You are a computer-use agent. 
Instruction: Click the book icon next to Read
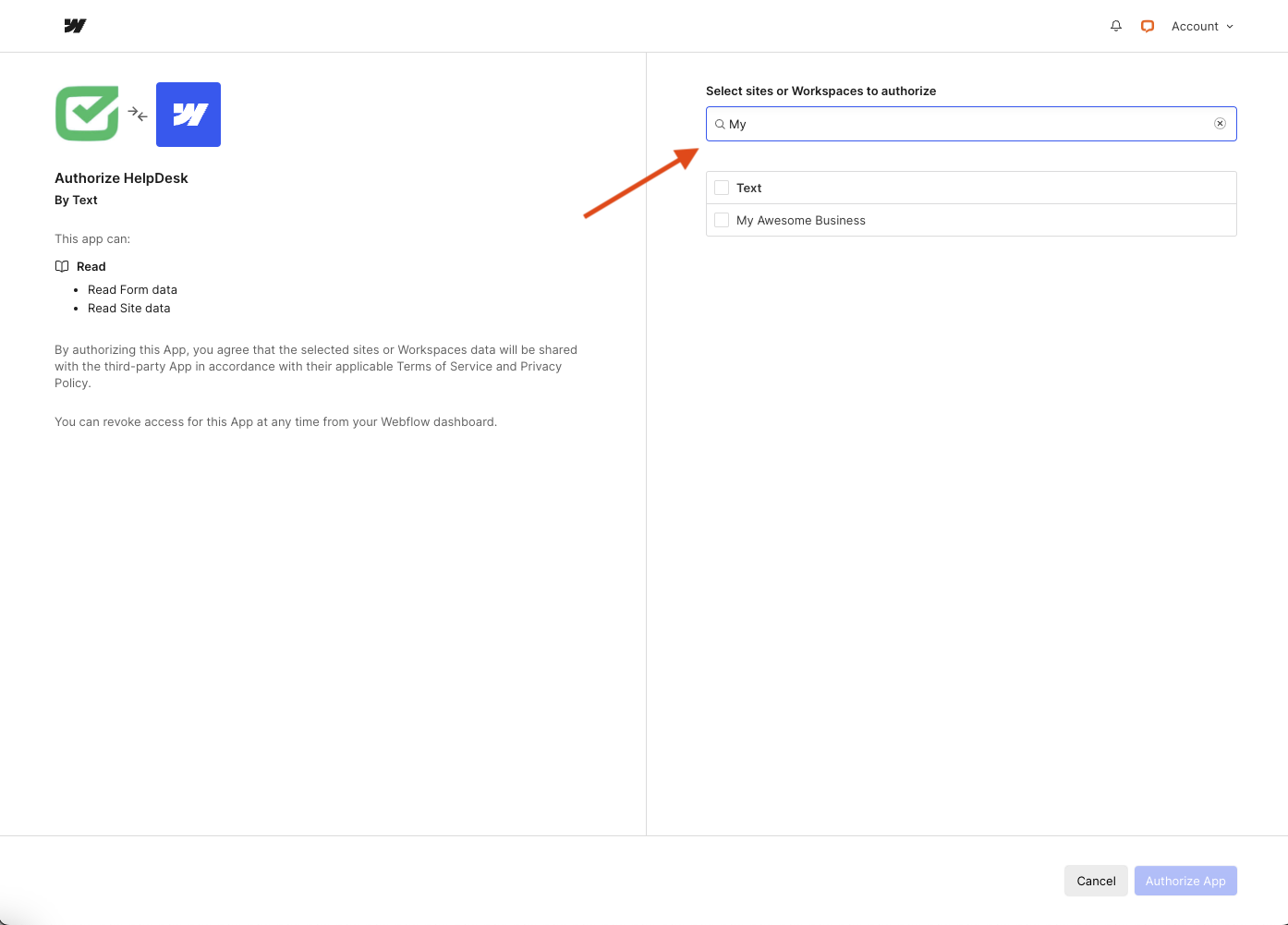pos(62,266)
